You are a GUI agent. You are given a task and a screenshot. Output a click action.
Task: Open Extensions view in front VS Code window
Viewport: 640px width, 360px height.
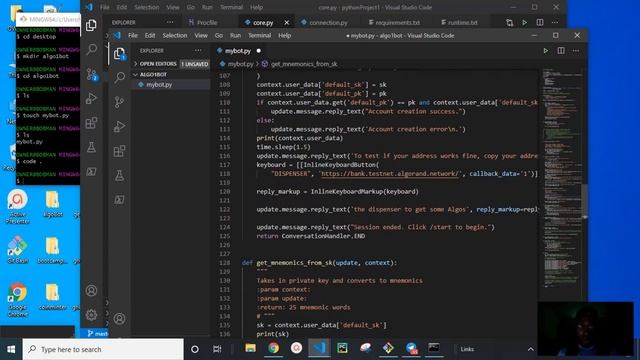tap(119, 151)
